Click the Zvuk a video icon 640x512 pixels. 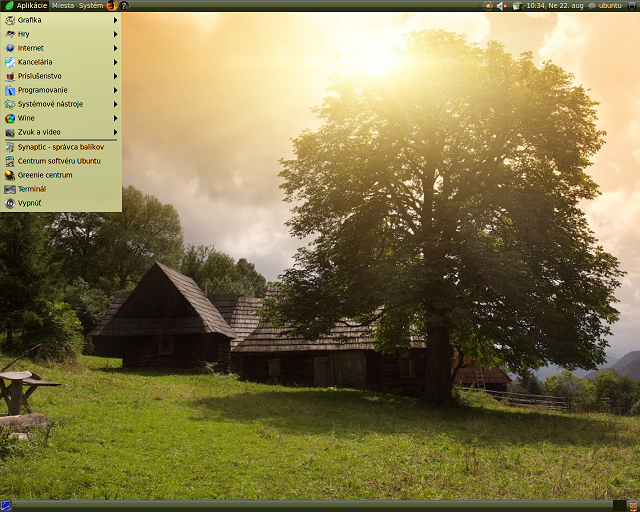tap(10, 132)
